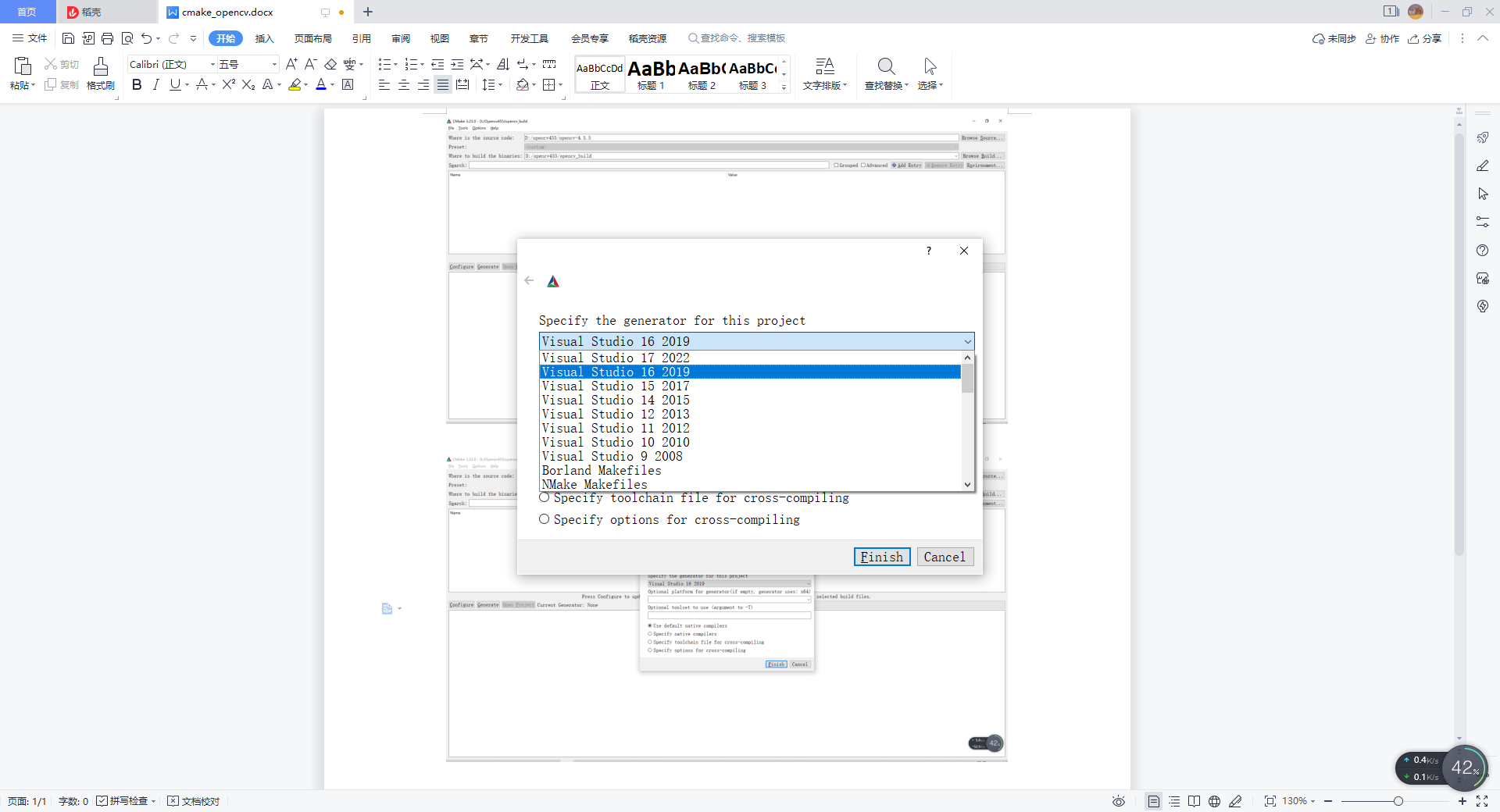Click the Character Border icon

click(348, 84)
